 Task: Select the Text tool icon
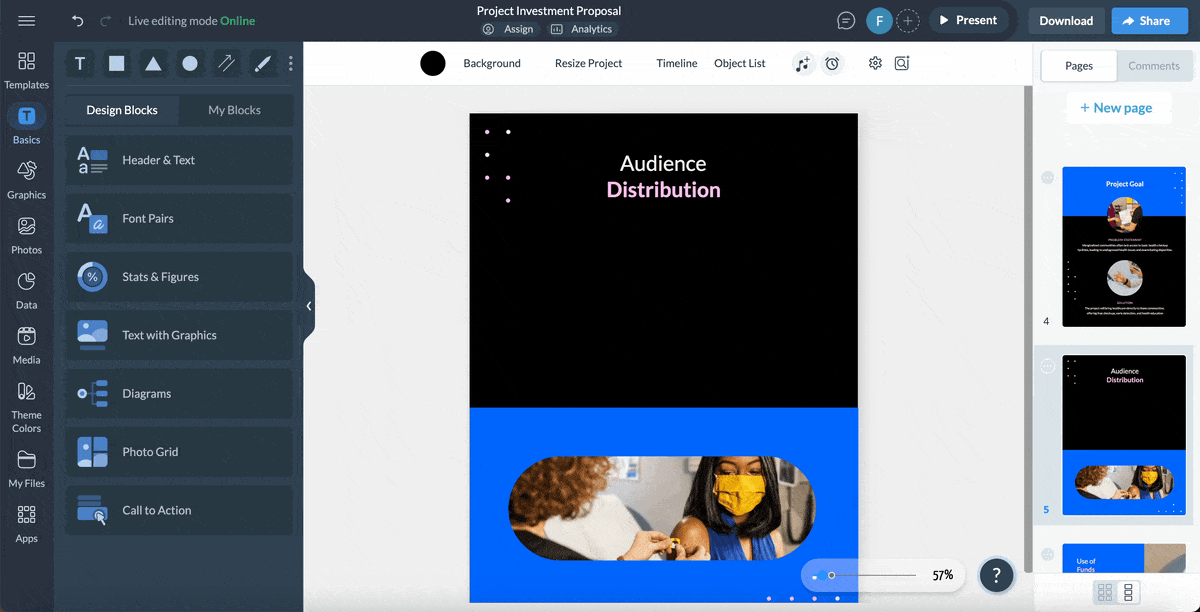(x=80, y=64)
